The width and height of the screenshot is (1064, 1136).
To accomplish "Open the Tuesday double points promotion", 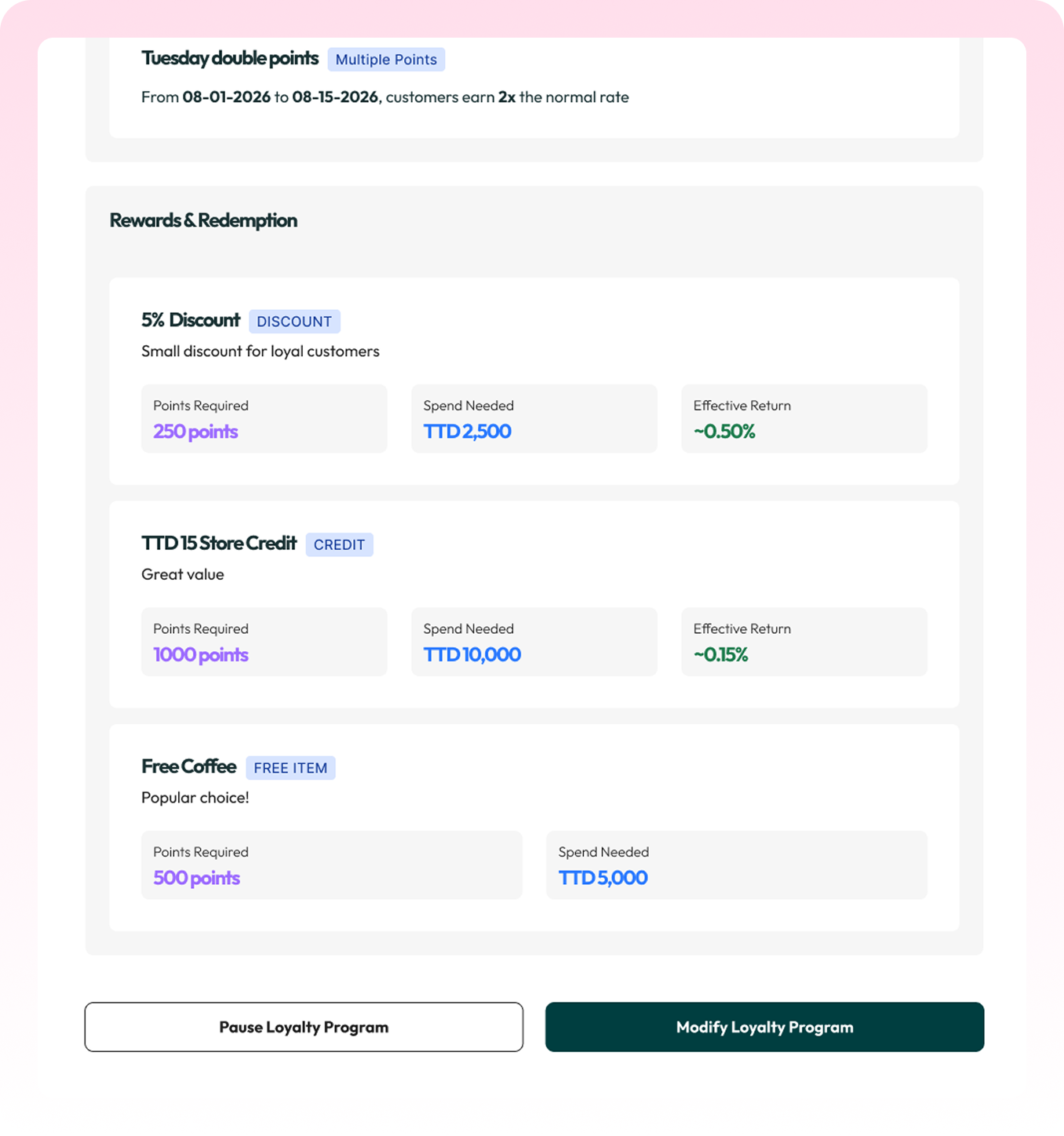I will [x=229, y=58].
